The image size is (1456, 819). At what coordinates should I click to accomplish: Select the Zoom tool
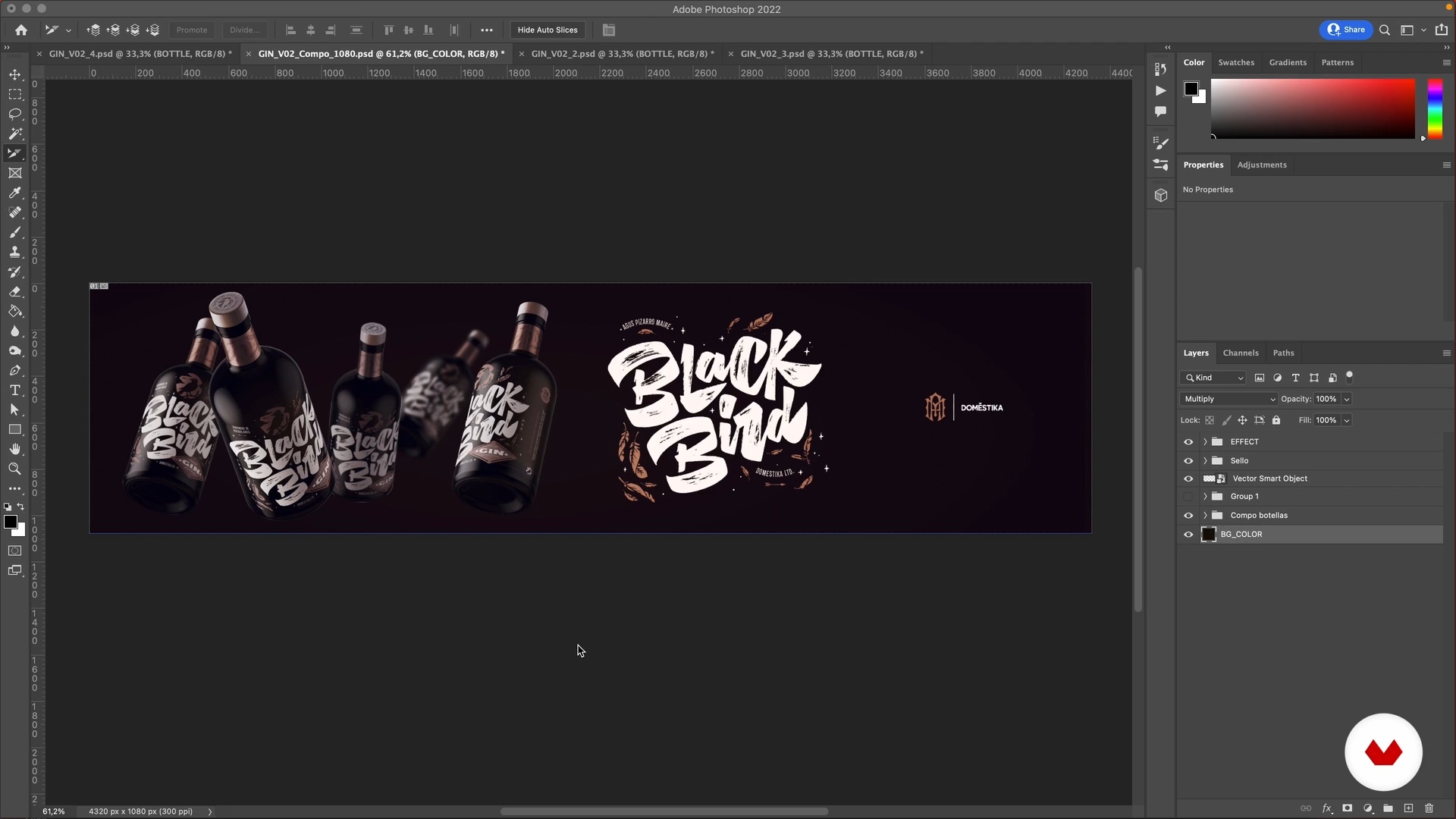pos(14,469)
